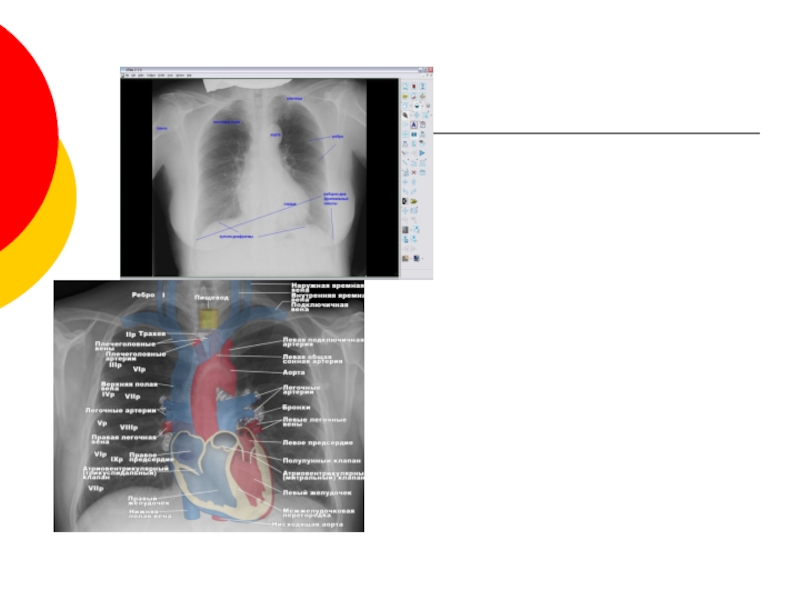Click the "Наружная яремная вена" label
Image resolution: width=800 pixels, height=600 pixels.
[x=328, y=287]
